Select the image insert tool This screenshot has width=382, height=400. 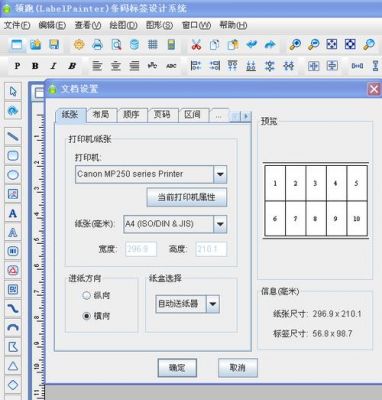pyautogui.click(x=13, y=194)
